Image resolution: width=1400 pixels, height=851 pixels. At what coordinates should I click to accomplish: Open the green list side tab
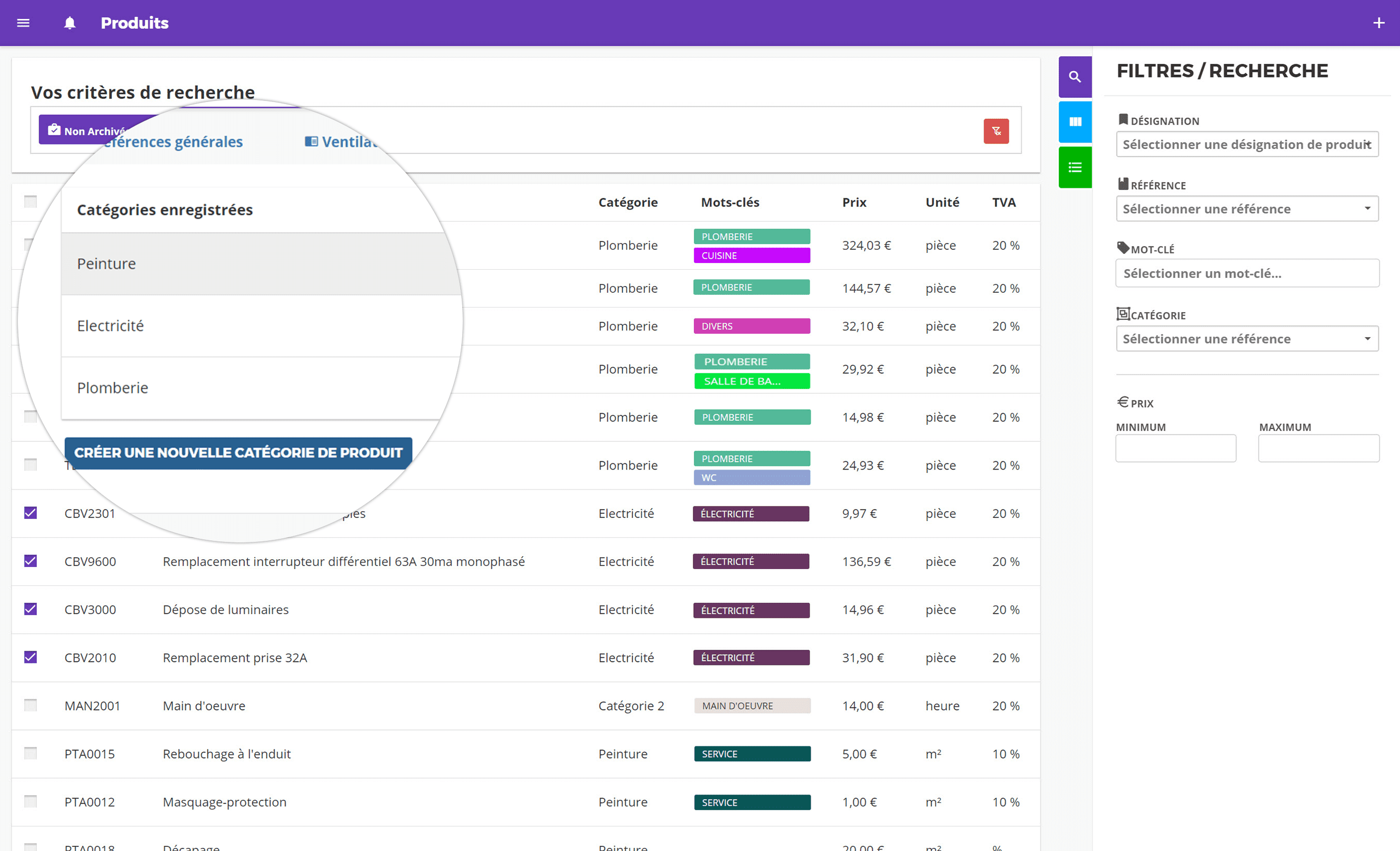coord(1075,167)
